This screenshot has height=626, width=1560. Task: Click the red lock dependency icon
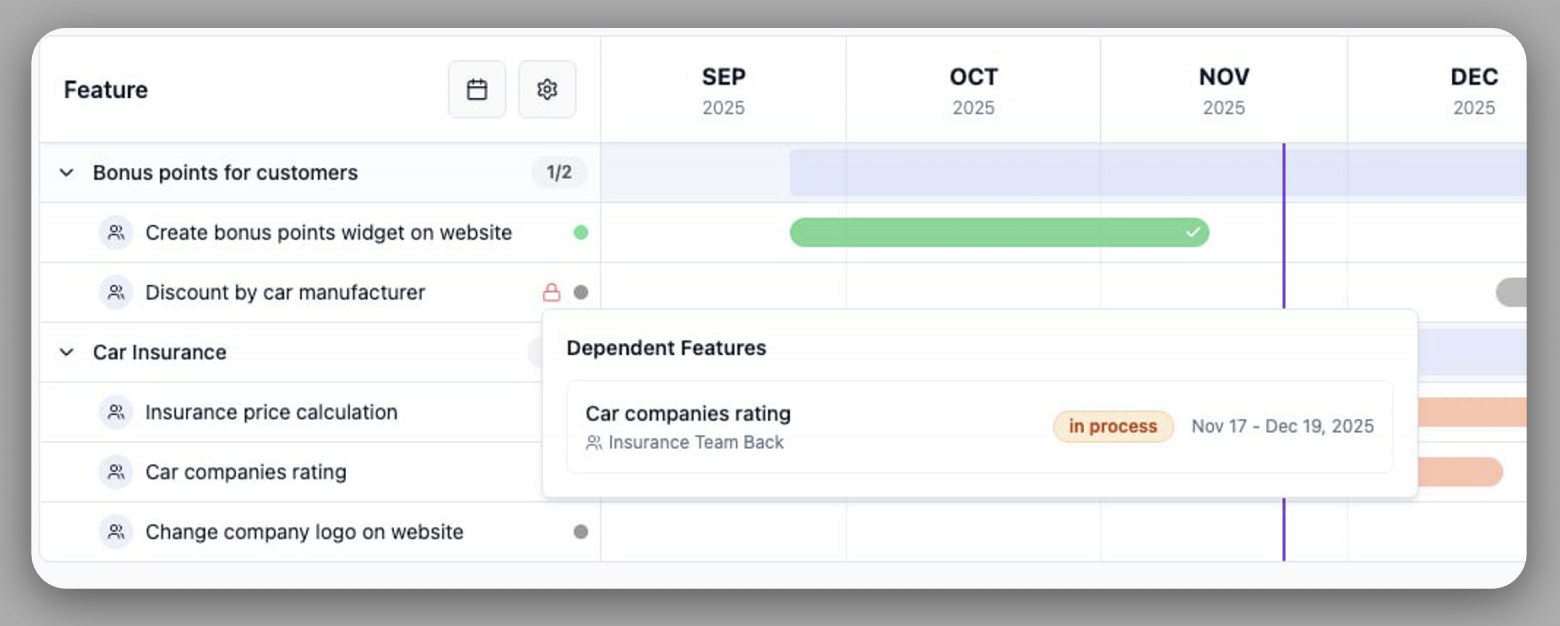551,292
